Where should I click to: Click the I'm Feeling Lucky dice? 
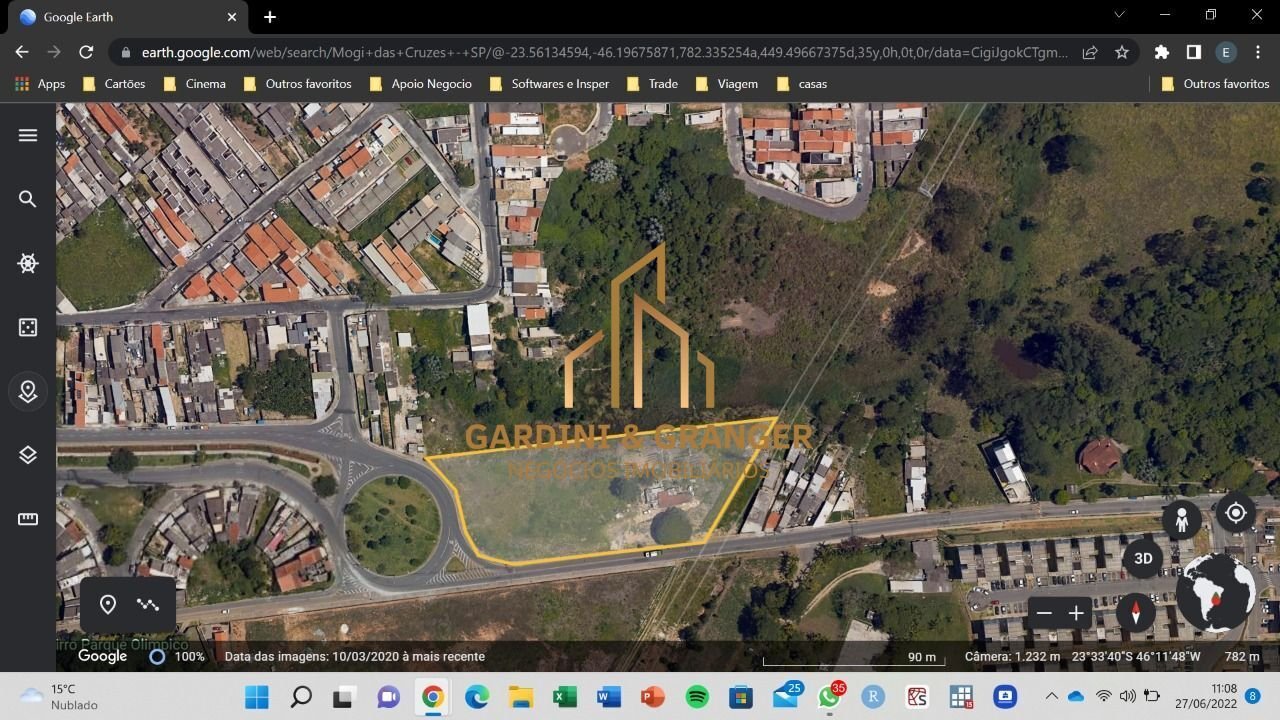pos(28,327)
